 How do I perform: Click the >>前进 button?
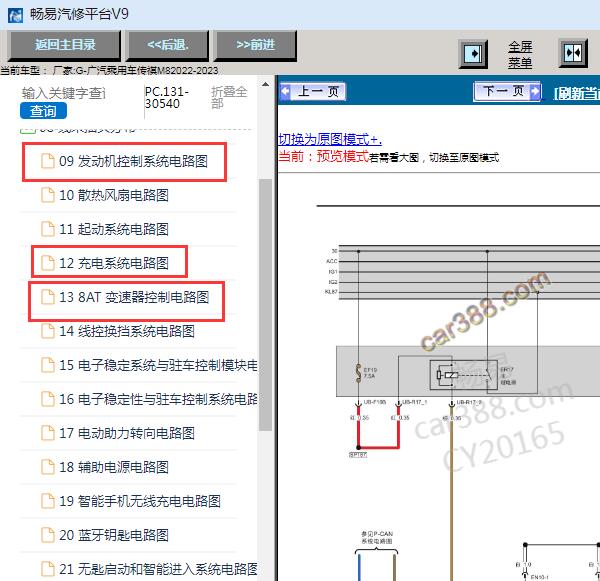point(256,45)
